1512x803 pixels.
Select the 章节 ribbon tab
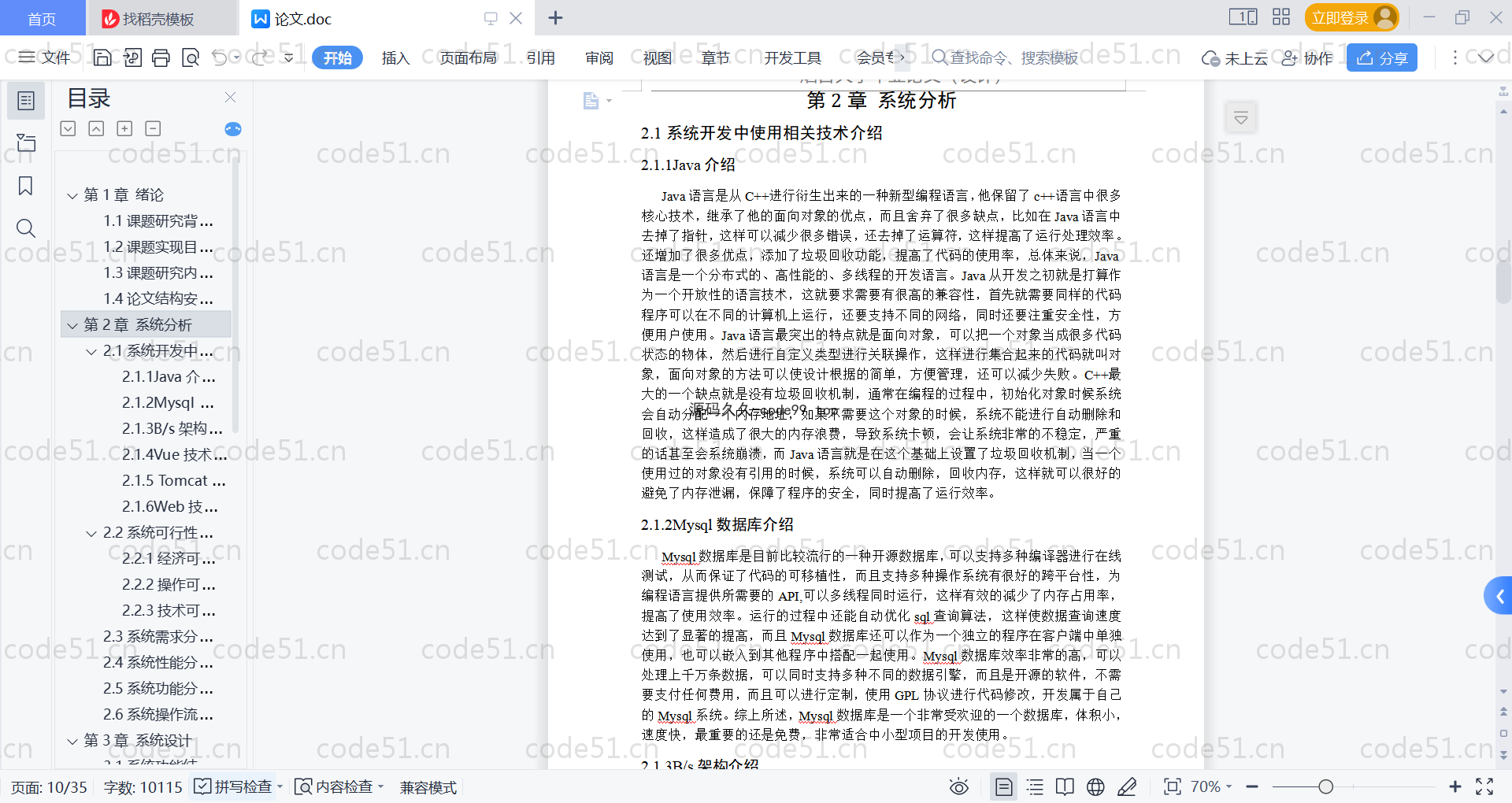tap(716, 57)
